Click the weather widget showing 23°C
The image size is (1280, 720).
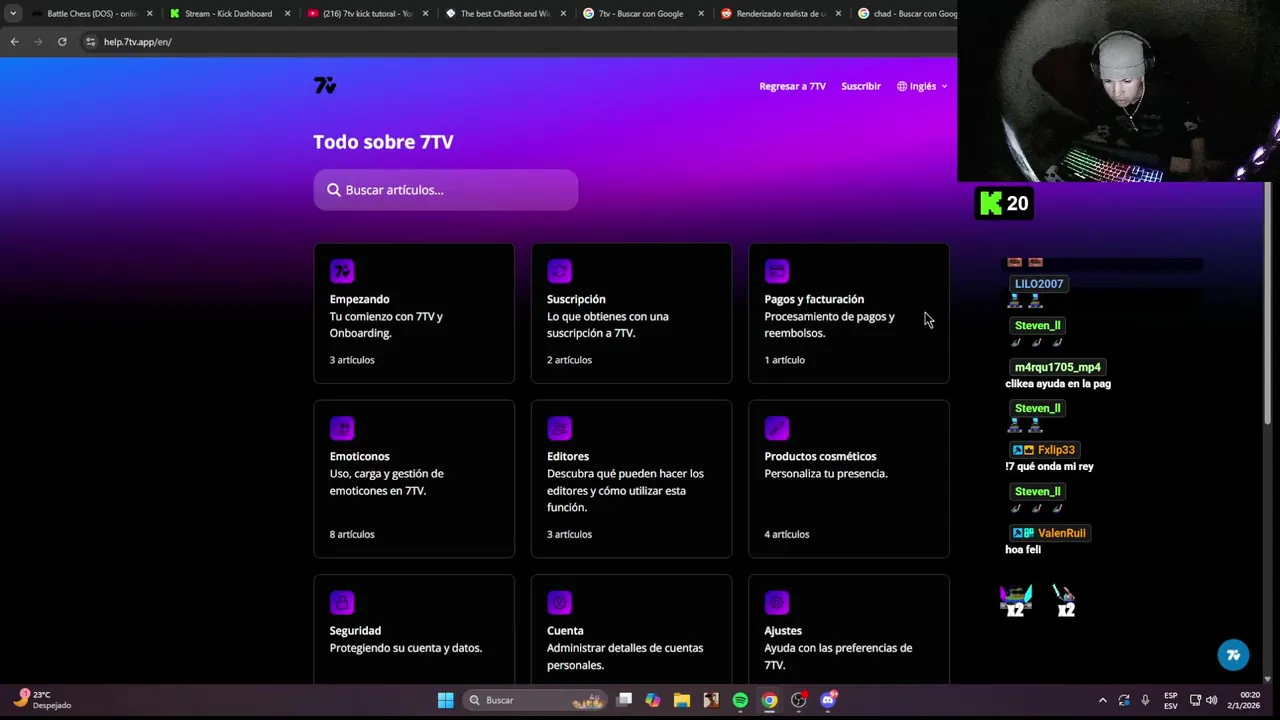tap(42, 699)
